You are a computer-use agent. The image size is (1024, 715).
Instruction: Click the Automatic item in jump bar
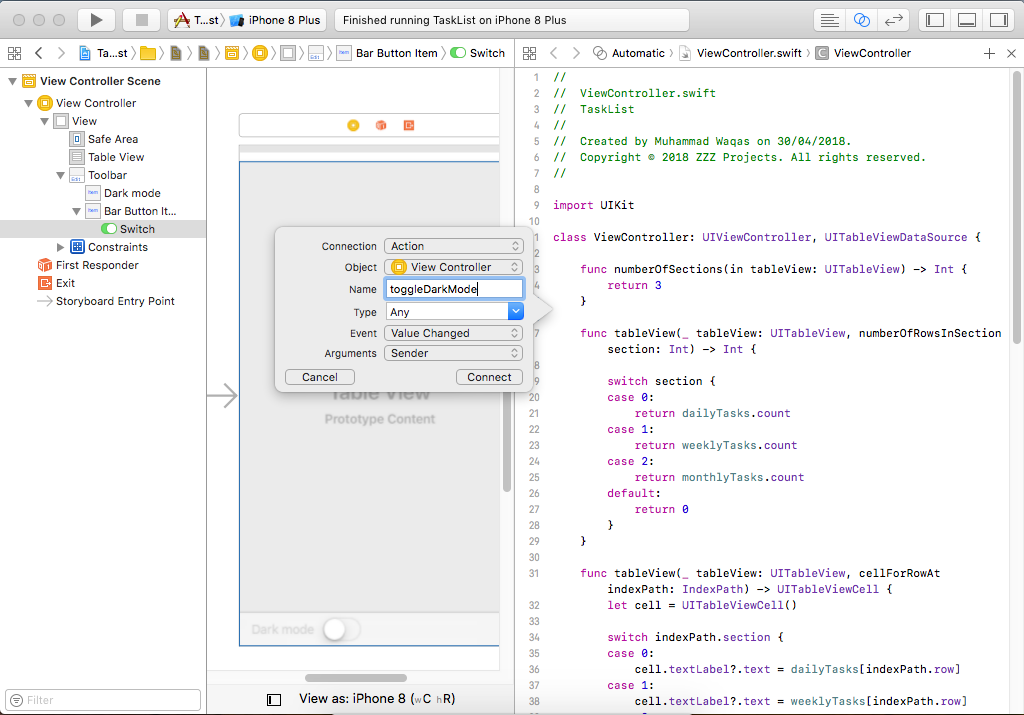[637, 53]
